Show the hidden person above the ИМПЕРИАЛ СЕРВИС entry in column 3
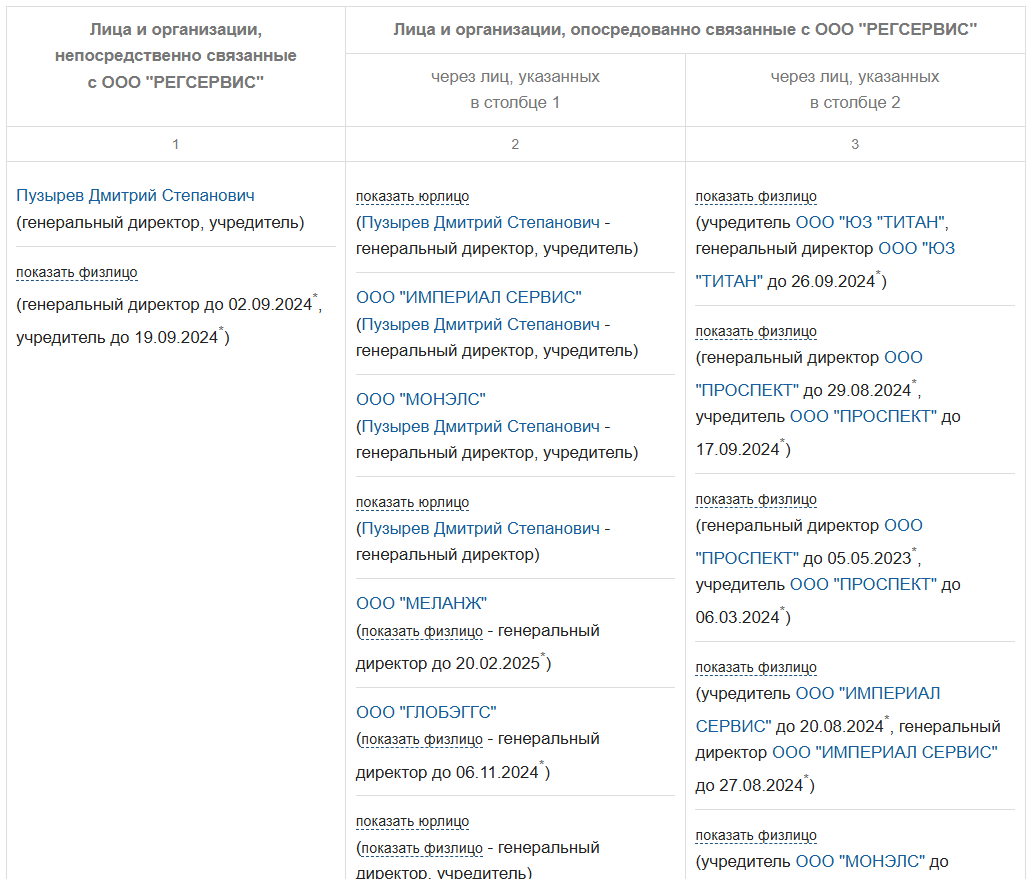 (x=756, y=667)
